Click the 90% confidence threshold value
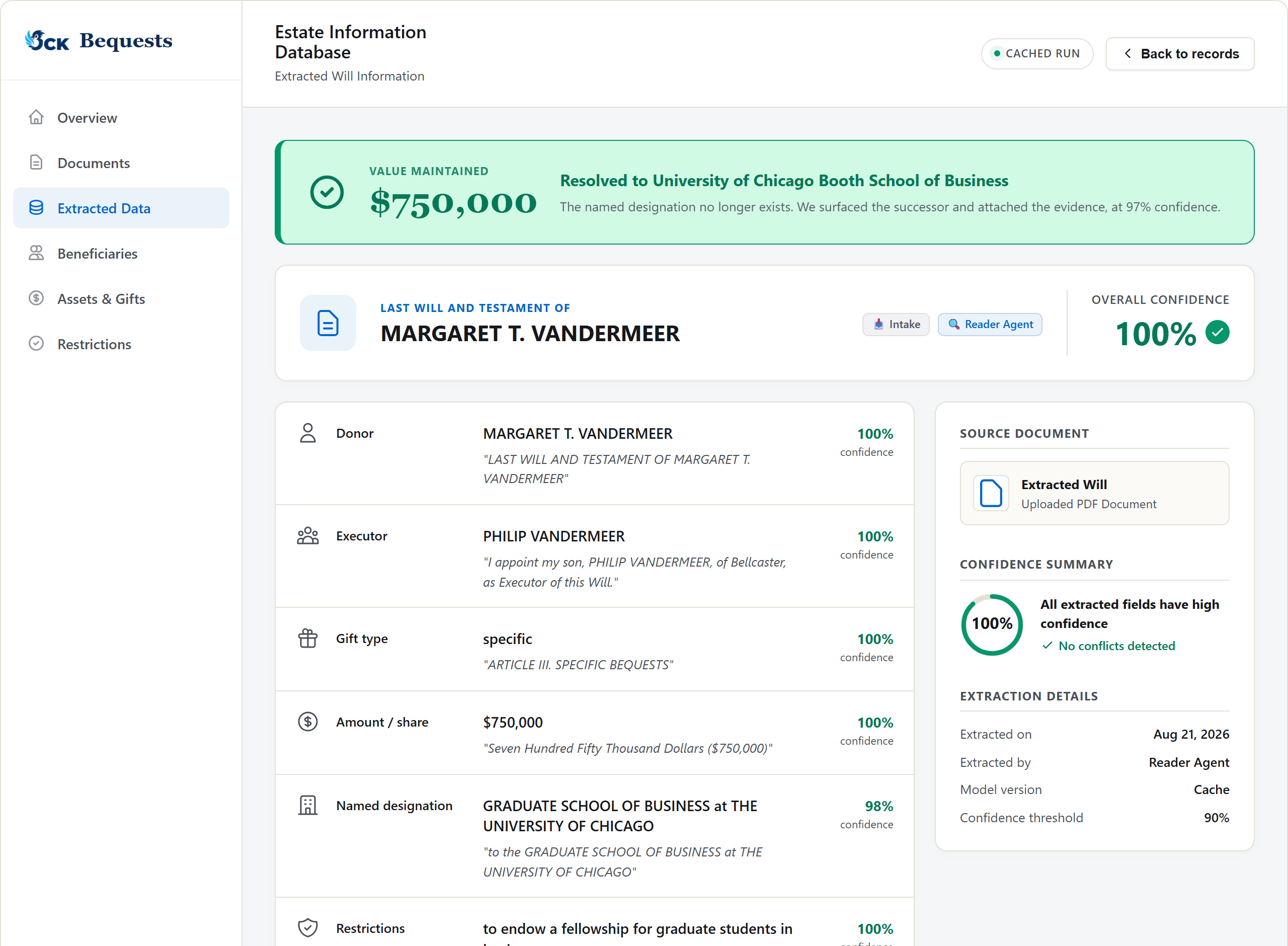This screenshot has height=946, width=1288. pos(1217,818)
